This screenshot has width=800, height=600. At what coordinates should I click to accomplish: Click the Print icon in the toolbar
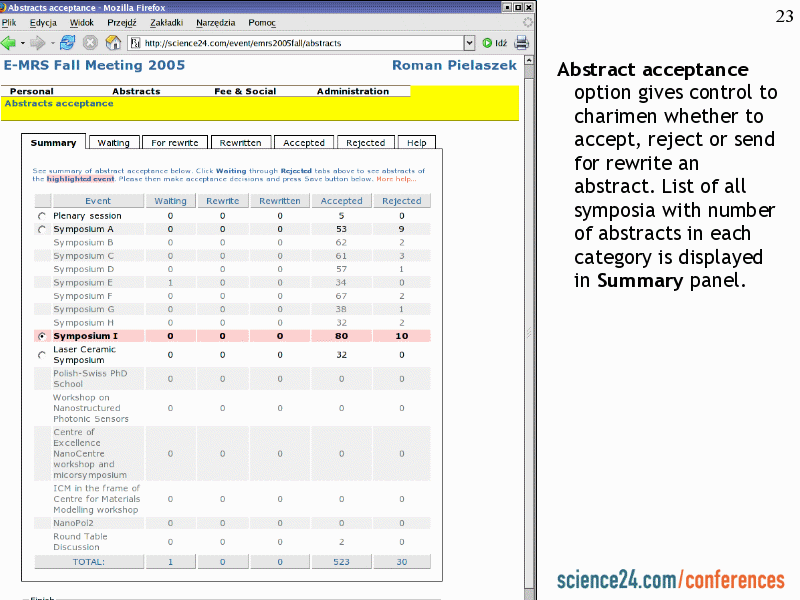point(521,43)
